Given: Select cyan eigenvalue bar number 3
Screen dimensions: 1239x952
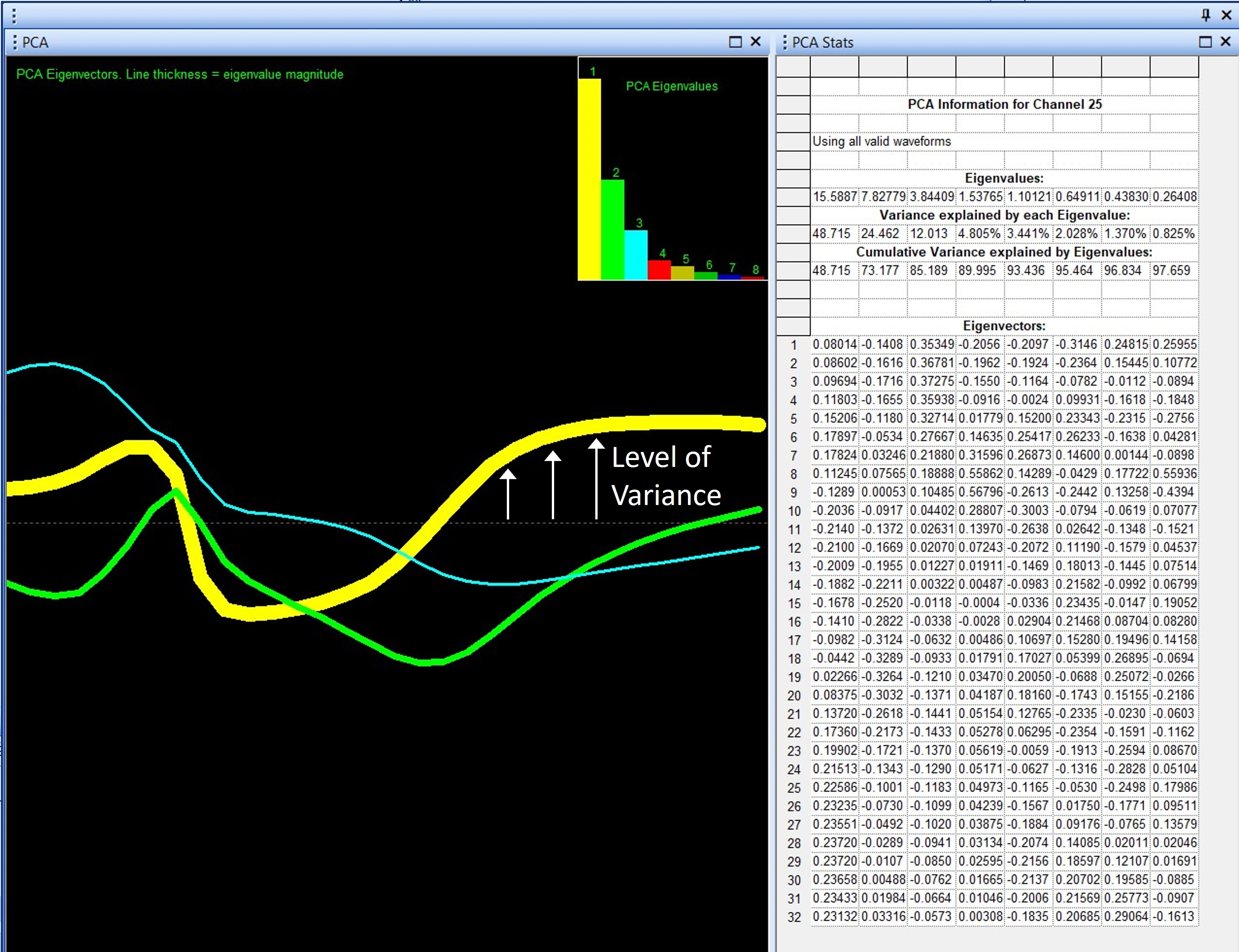Looking at the screenshot, I should (x=636, y=255).
